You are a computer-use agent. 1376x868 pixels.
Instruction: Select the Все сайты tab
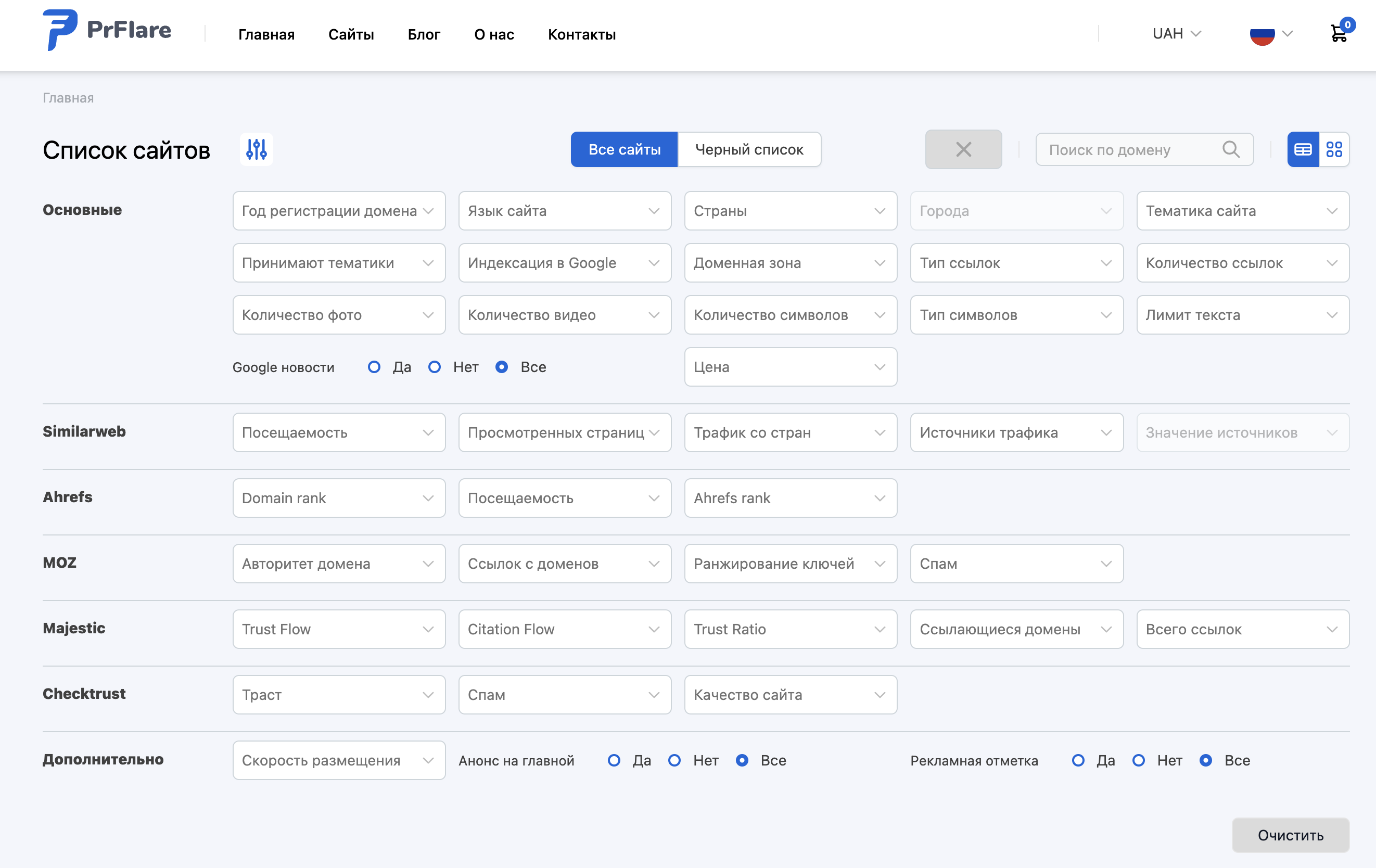[x=624, y=150]
